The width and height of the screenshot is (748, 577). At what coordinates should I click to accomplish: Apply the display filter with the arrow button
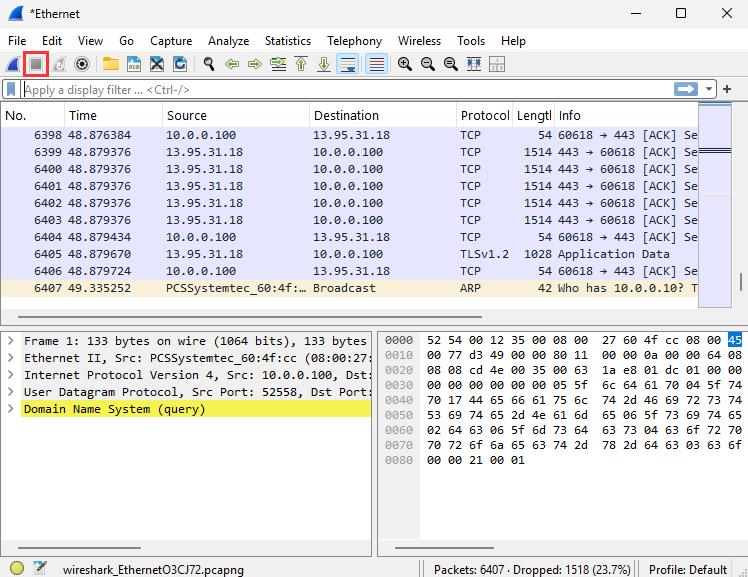tap(686, 89)
